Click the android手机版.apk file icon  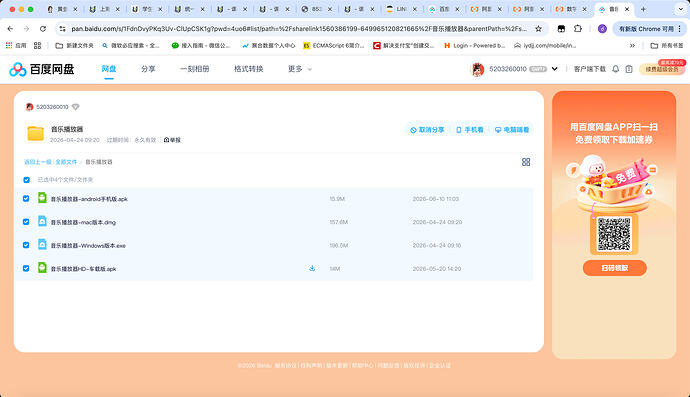click(x=42, y=198)
